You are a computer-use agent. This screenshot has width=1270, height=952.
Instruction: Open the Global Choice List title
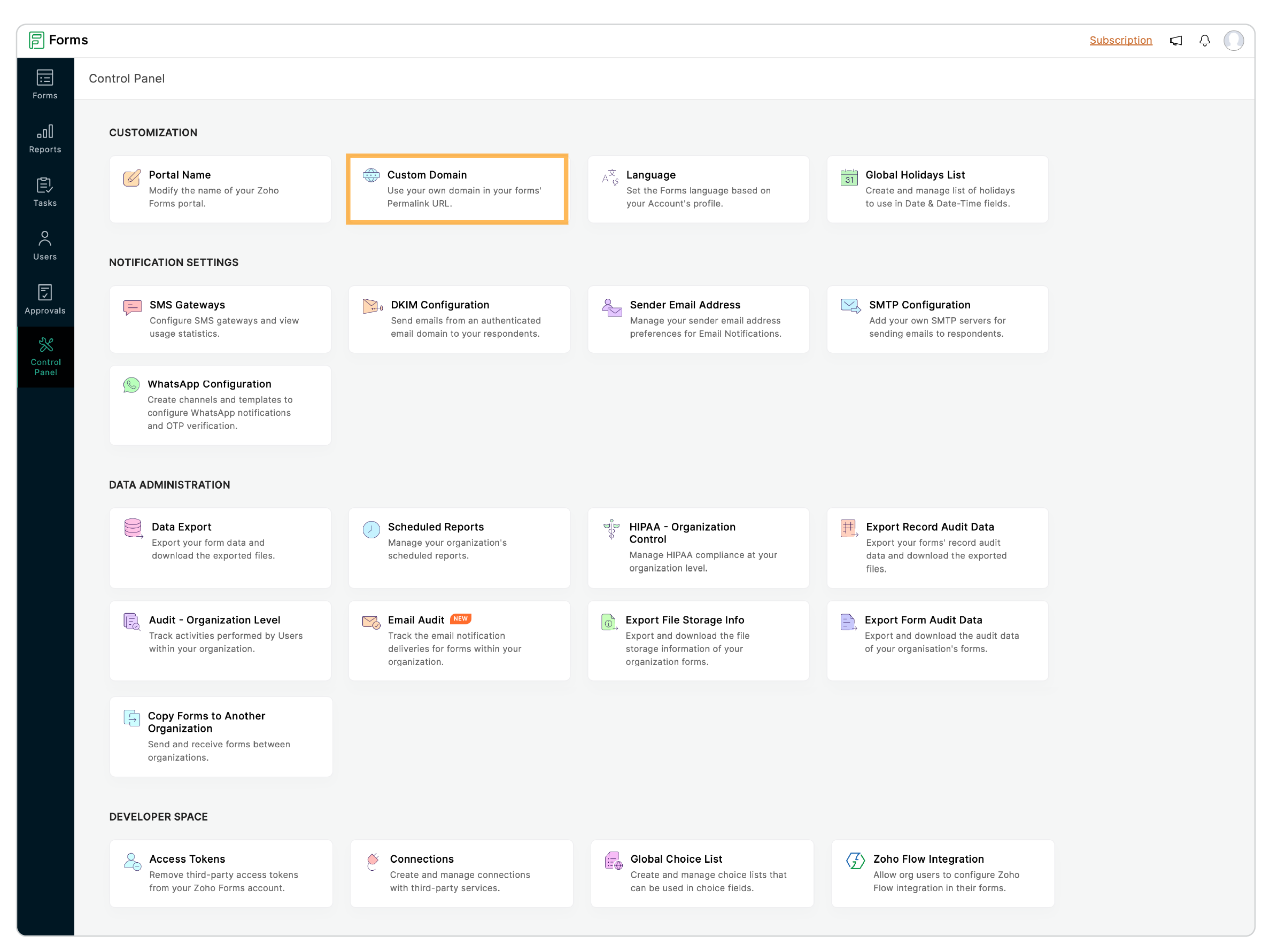pyautogui.click(x=676, y=858)
